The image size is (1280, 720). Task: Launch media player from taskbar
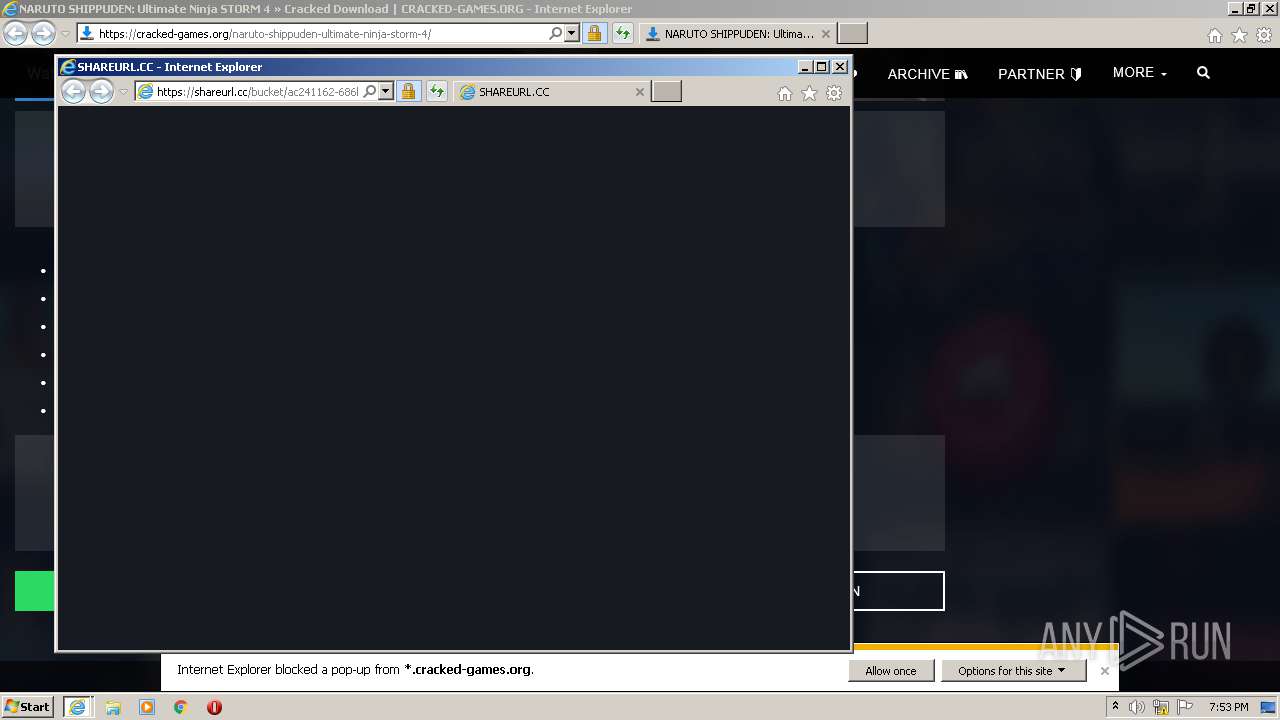coord(147,707)
